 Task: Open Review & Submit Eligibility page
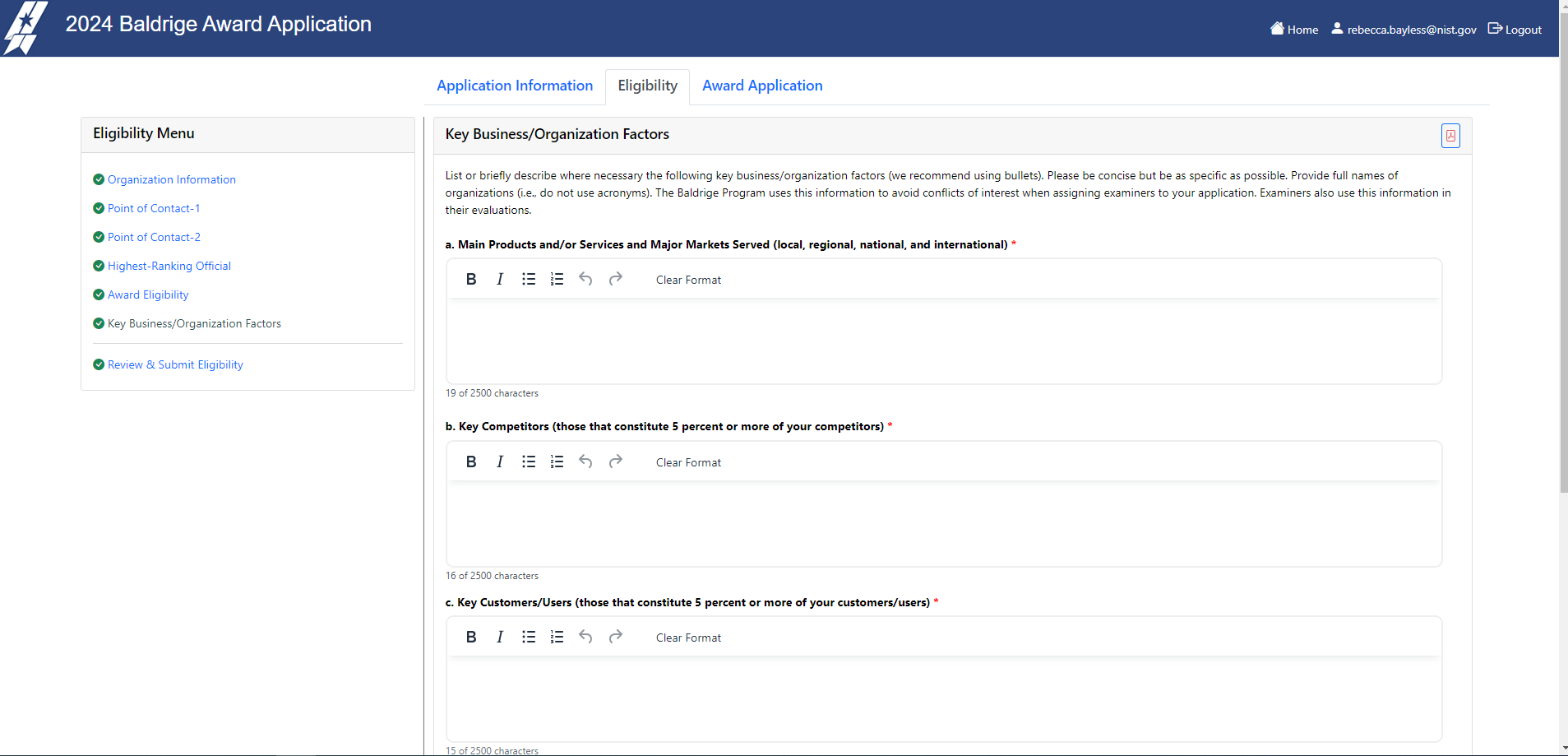pos(175,364)
